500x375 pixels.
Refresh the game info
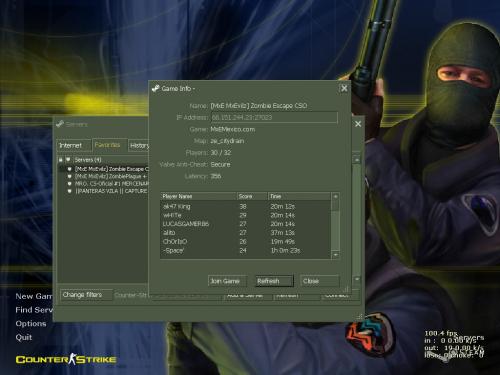coord(274,281)
